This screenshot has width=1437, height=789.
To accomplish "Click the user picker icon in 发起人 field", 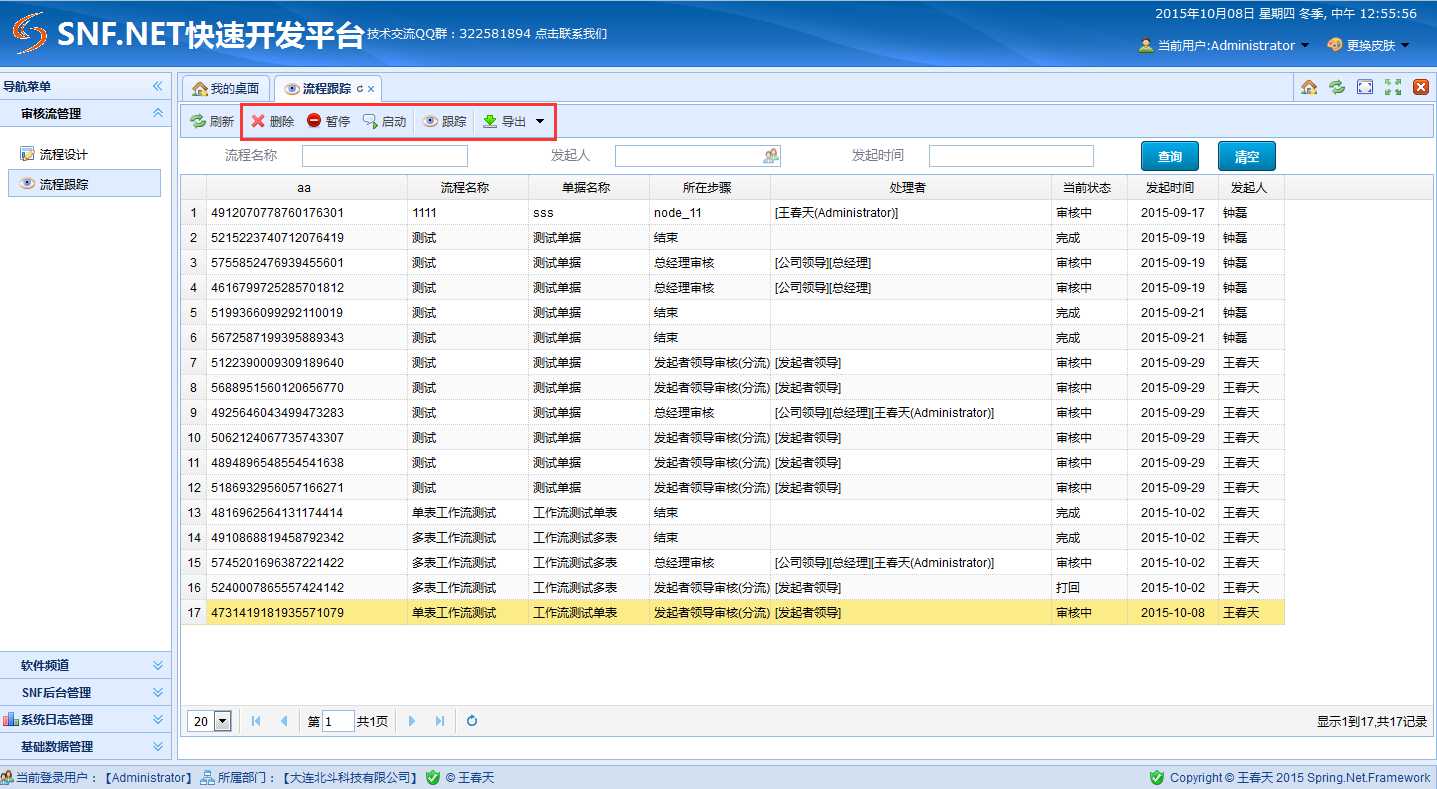I will pyautogui.click(x=771, y=156).
